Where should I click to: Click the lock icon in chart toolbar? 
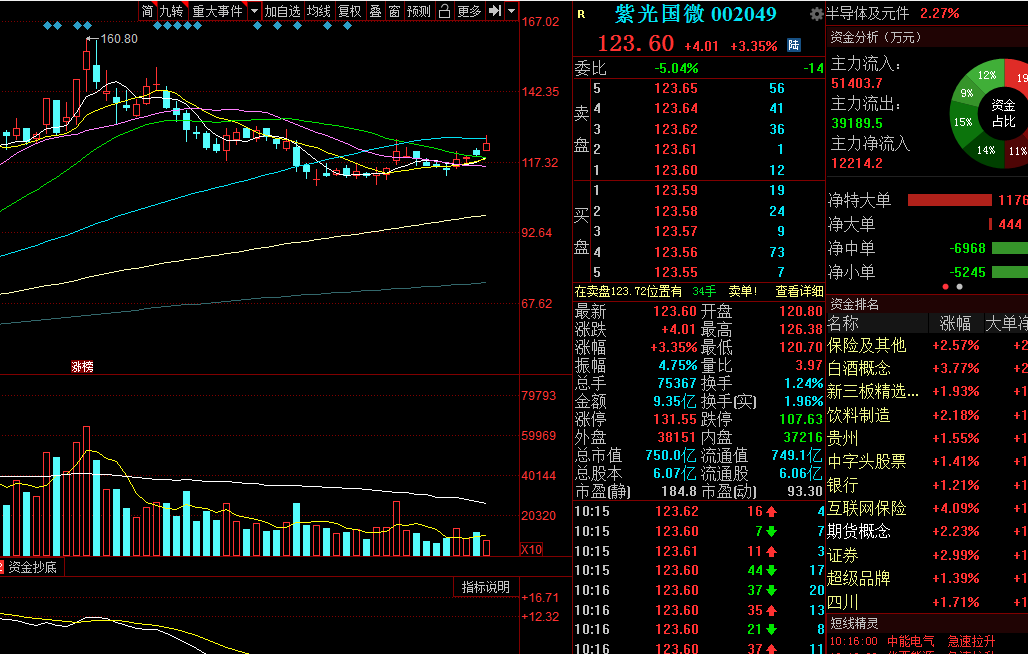[445, 10]
